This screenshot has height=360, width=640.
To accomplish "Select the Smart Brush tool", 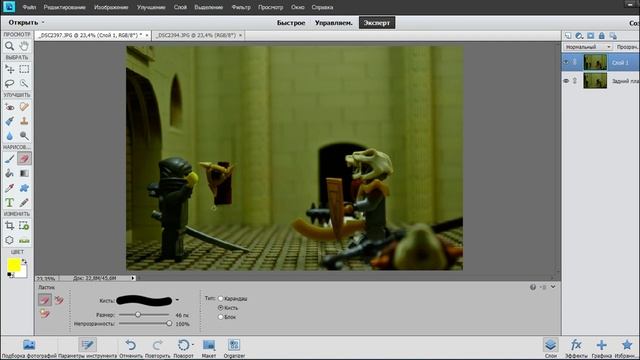I will click(x=9, y=121).
